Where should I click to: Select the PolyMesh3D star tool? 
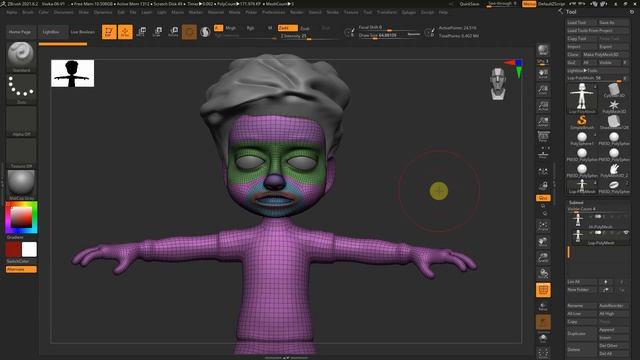[613, 107]
